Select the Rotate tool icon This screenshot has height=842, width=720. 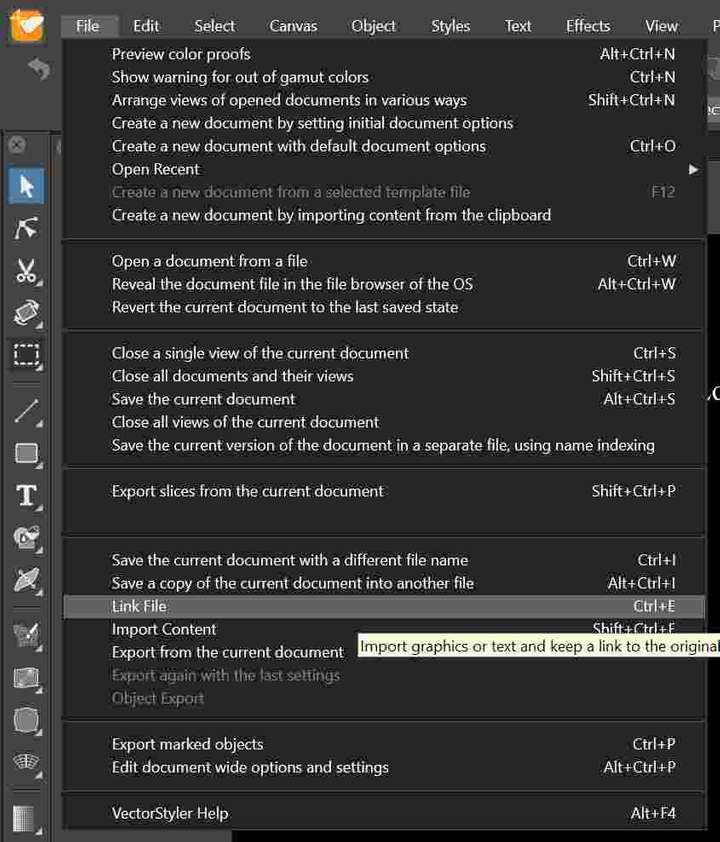pyautogui.click(x=26, y=313)
